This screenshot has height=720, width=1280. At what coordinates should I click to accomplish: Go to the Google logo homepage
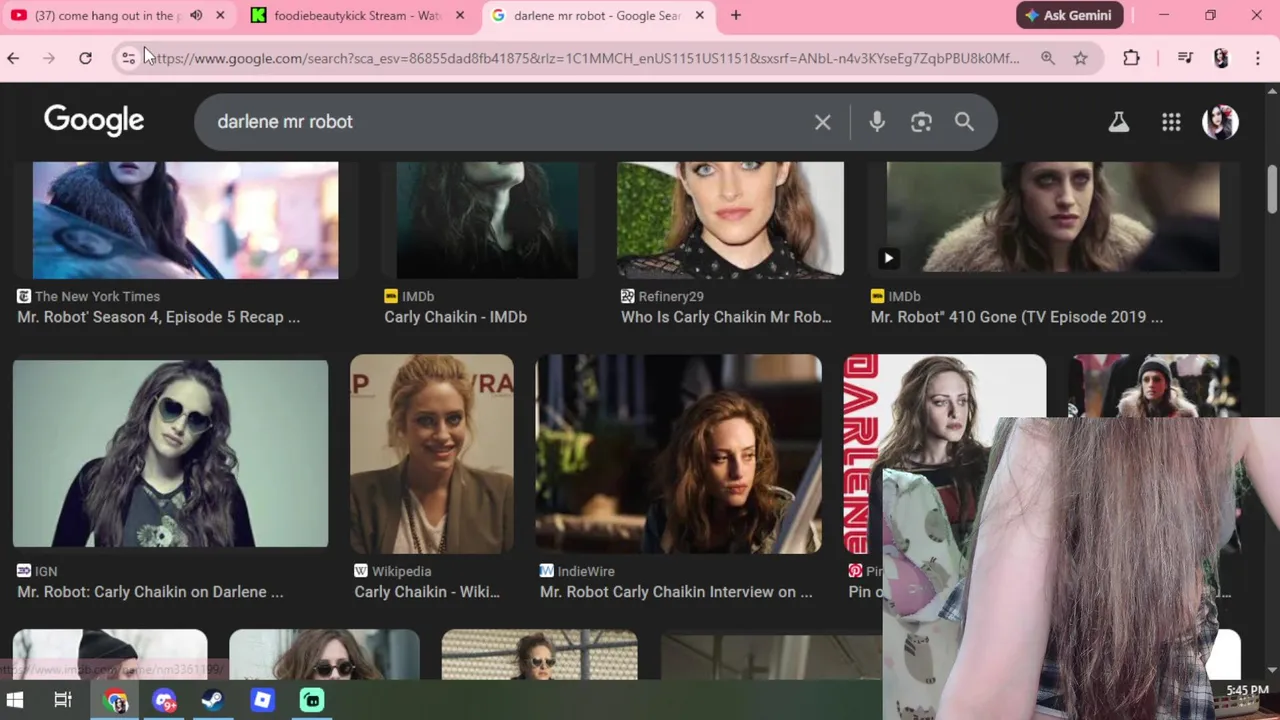(x=94, y=121)
